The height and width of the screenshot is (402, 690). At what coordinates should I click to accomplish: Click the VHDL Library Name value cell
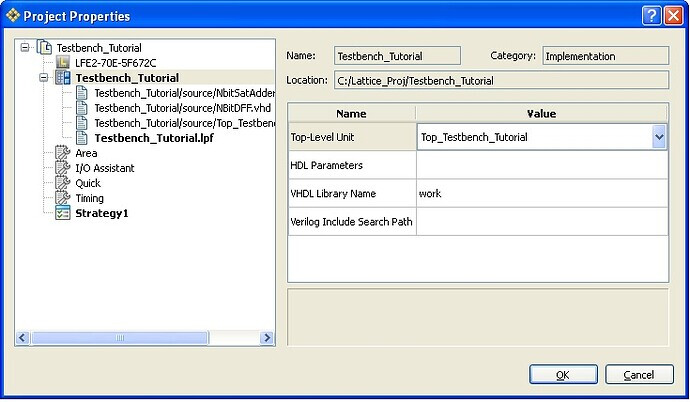point(542,193)
